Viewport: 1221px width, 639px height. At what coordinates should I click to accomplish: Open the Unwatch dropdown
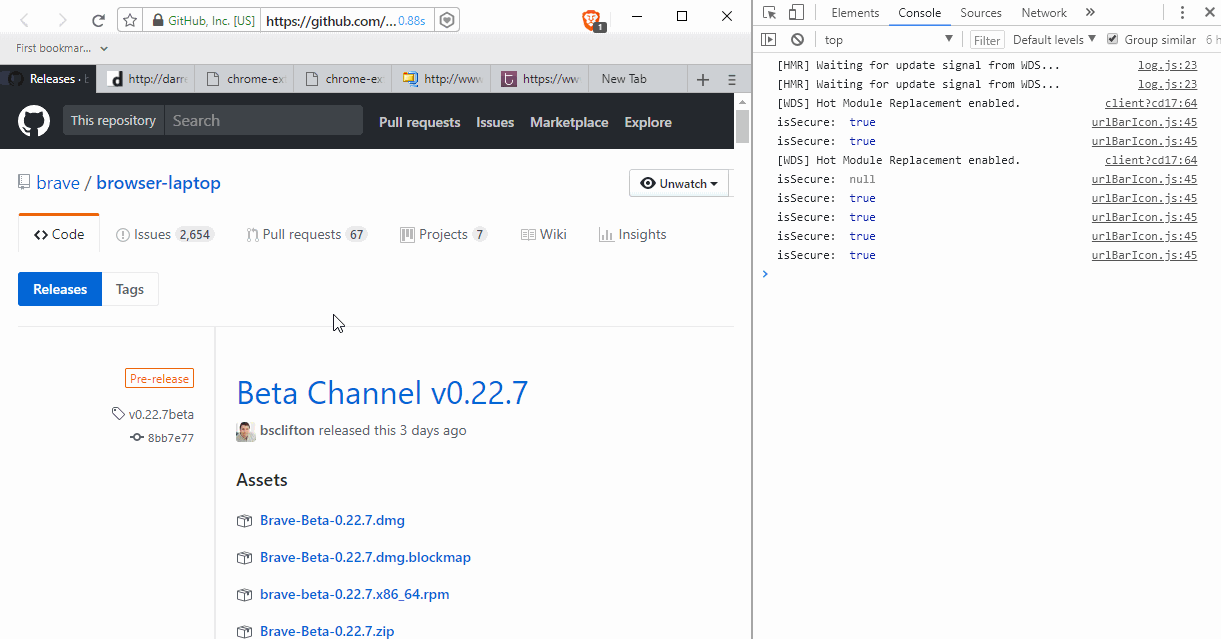tap(679, 184)
